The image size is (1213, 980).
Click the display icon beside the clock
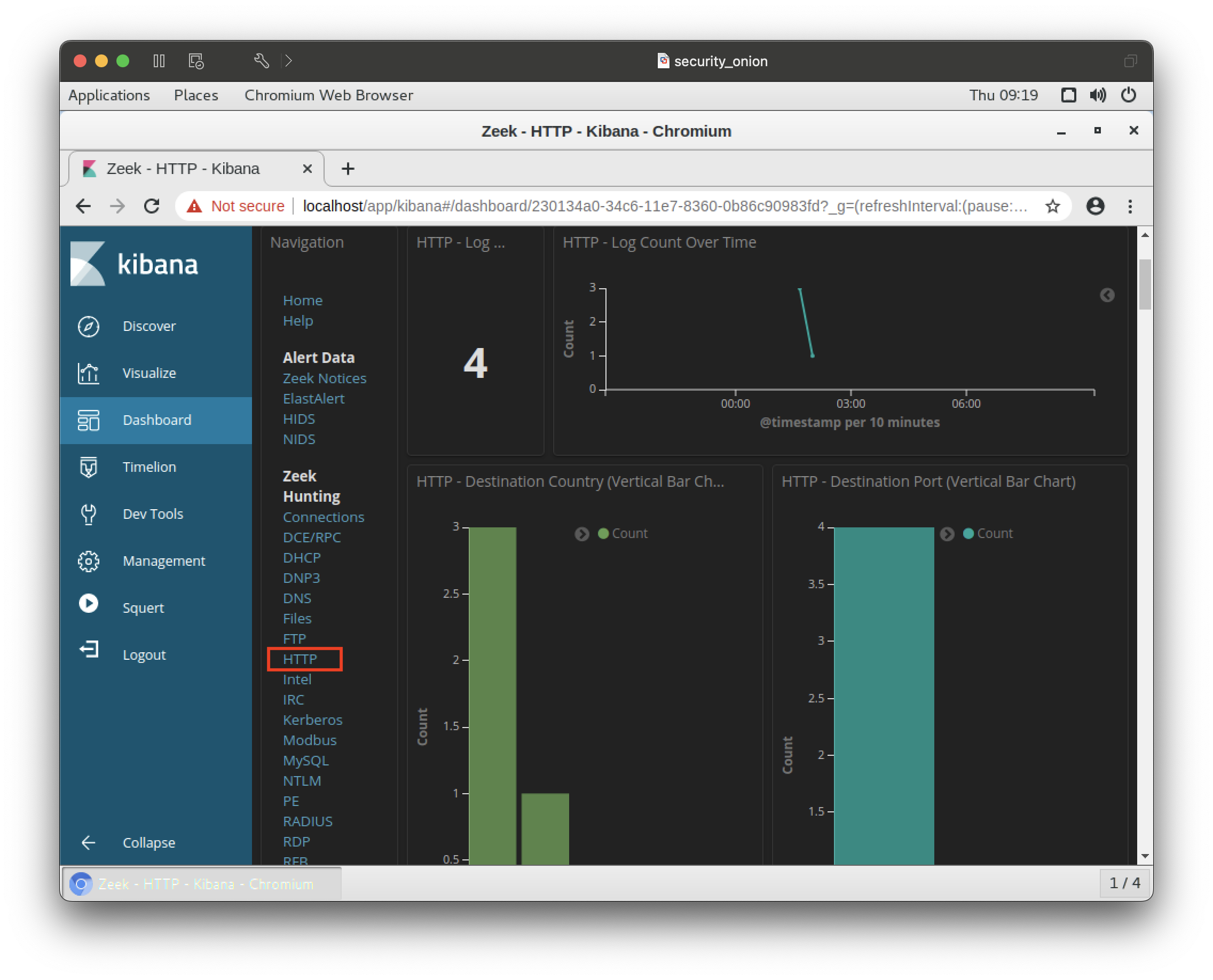click(x=1068, y=95)
